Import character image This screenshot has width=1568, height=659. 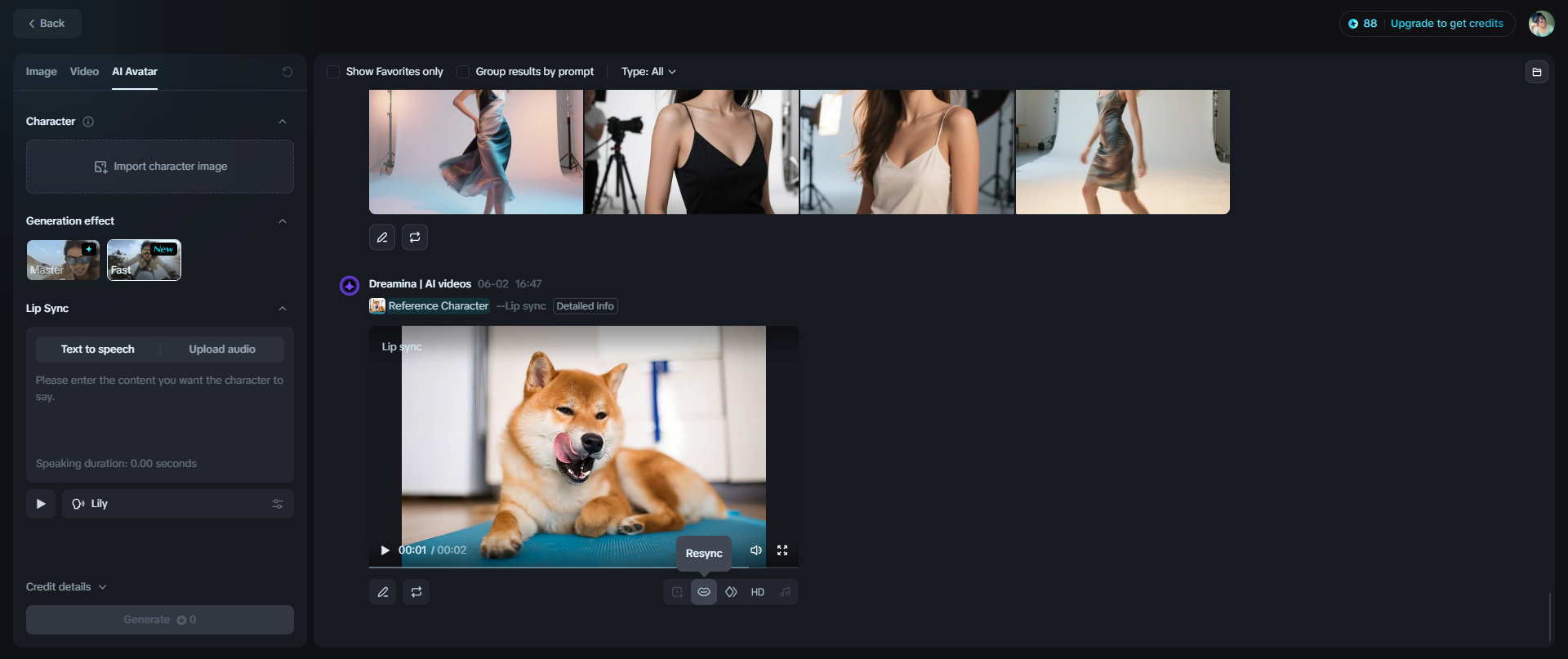(x=160, y=167)
